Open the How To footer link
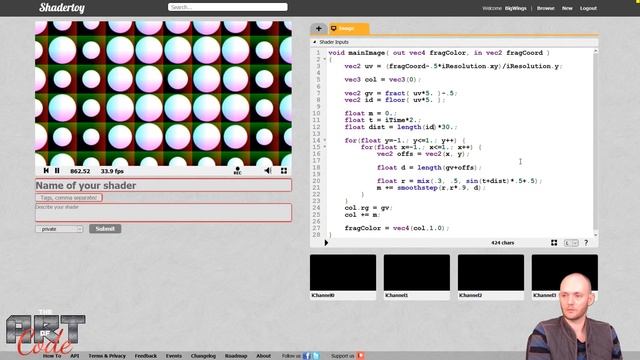This screenshot has height=360, width=640. (x=52, y=356)
